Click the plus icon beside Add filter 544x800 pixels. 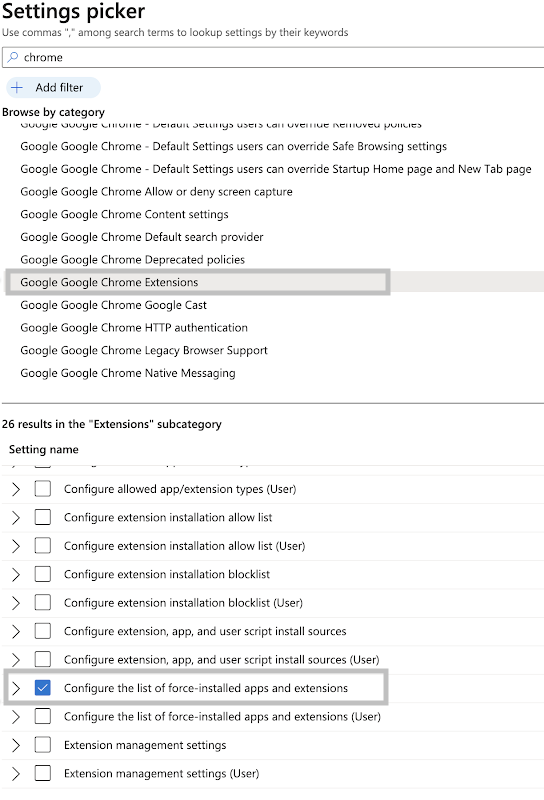click(x=17, y=88)
